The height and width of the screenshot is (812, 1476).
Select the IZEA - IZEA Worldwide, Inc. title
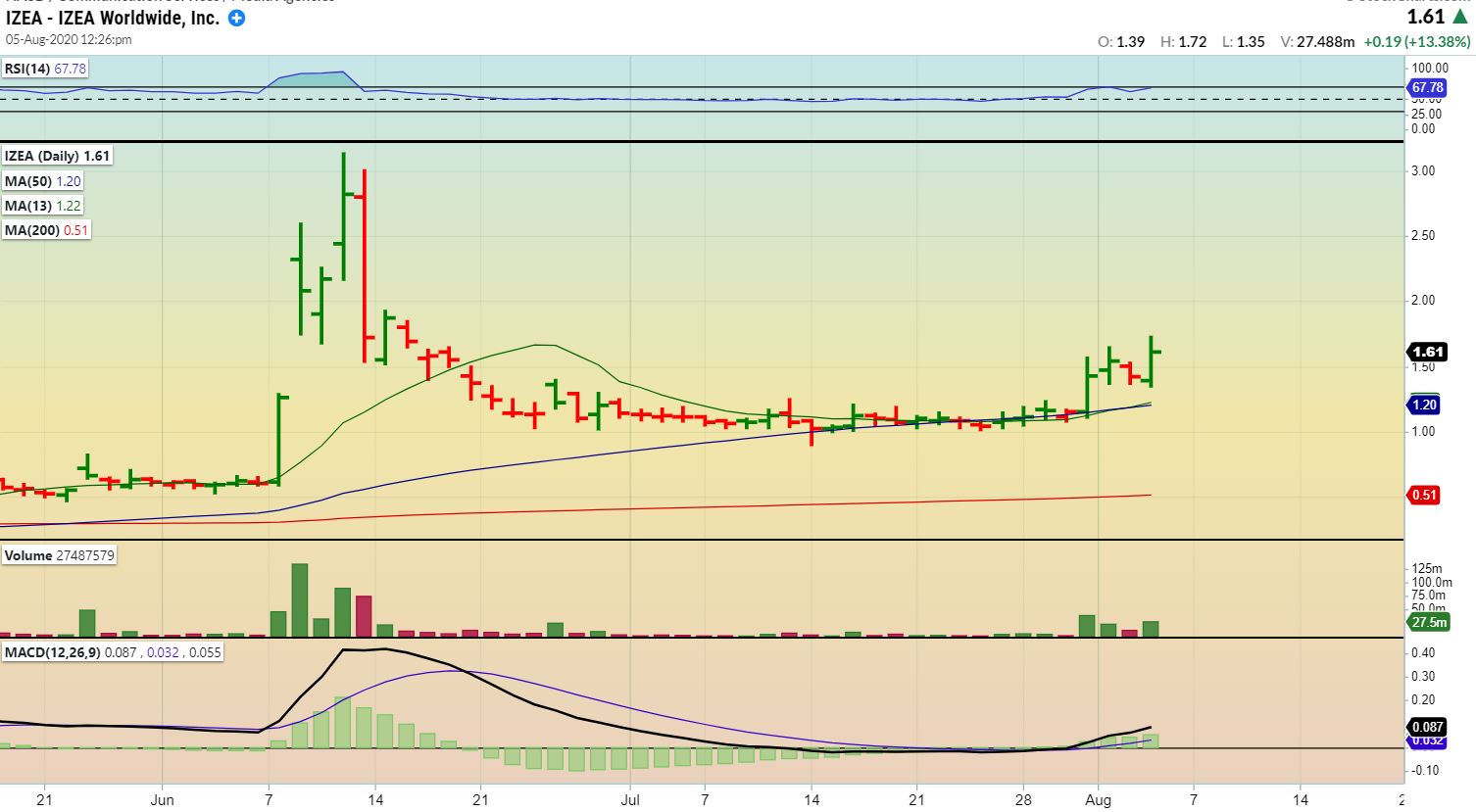click(113, 18)
